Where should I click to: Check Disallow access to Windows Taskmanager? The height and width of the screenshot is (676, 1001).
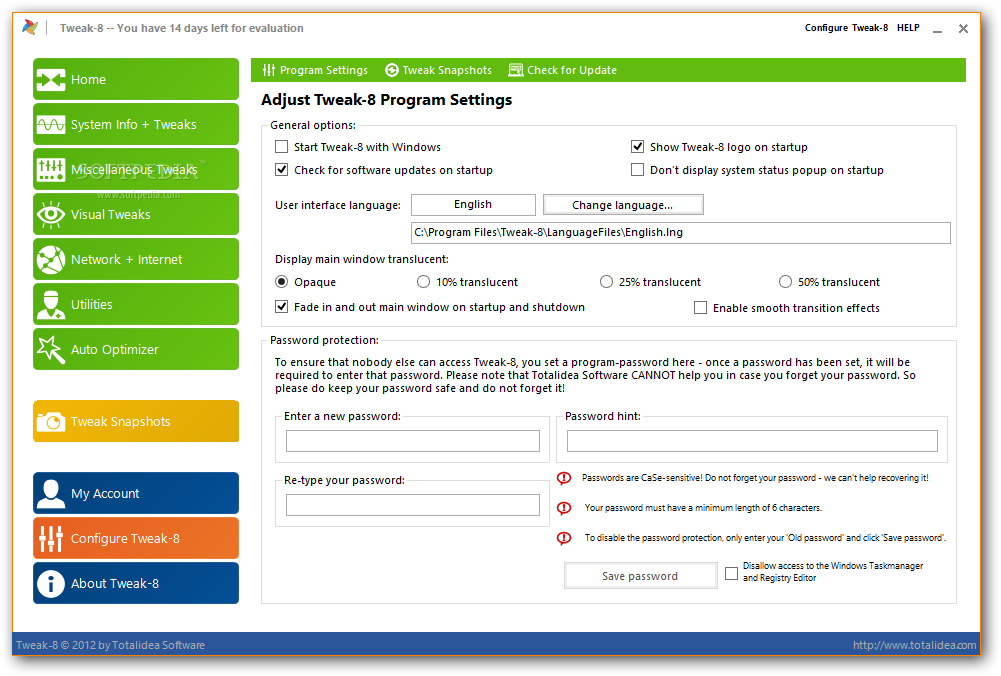coord(732,573)
